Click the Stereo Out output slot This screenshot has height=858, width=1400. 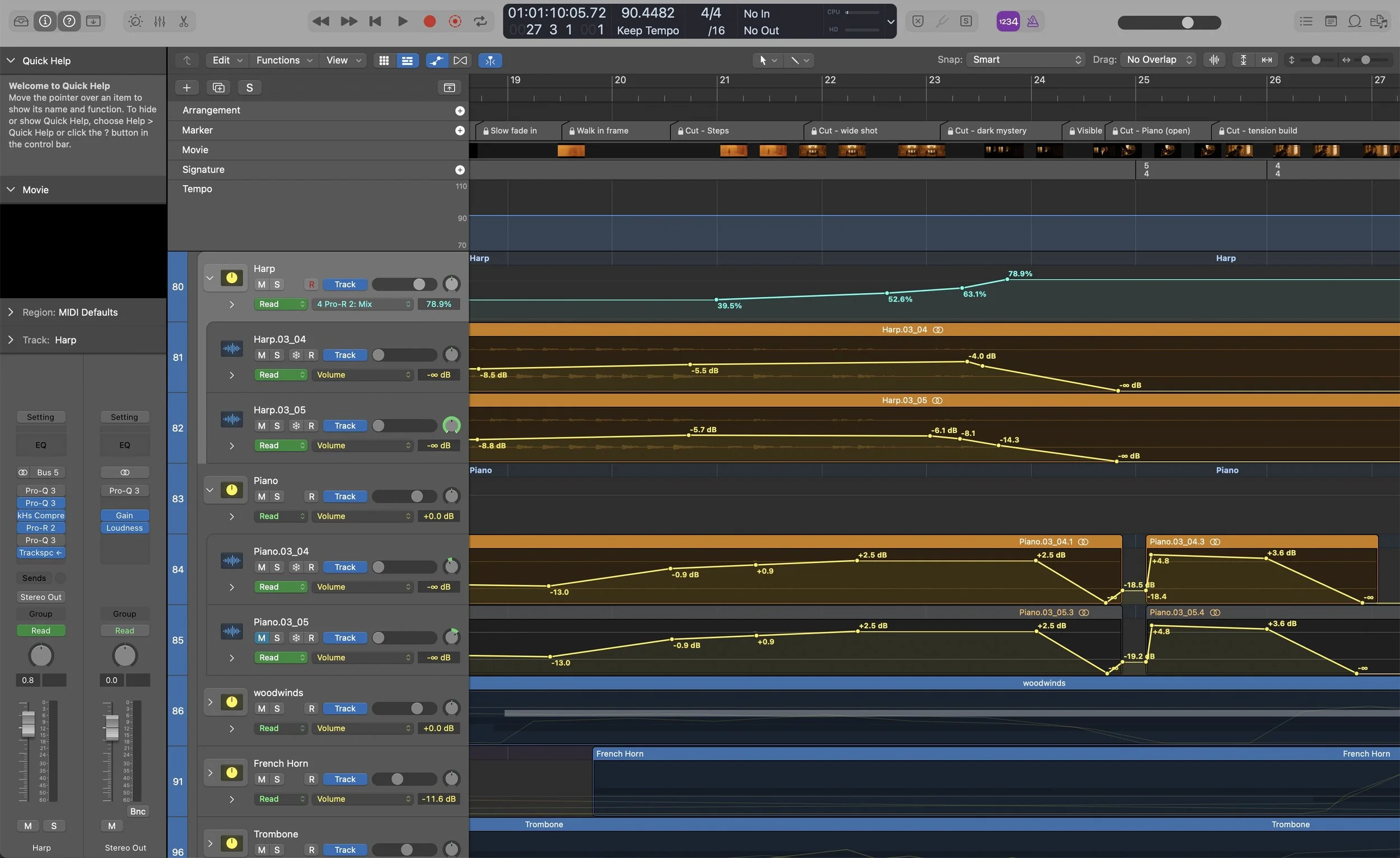(41, 597)
